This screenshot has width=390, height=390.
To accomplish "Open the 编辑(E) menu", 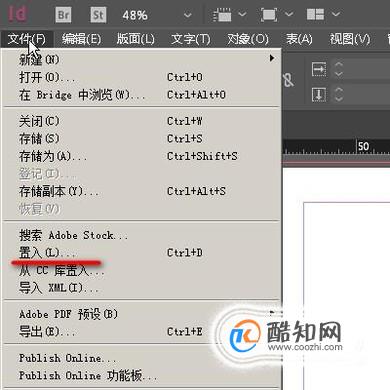I will (x=81, y=39).
